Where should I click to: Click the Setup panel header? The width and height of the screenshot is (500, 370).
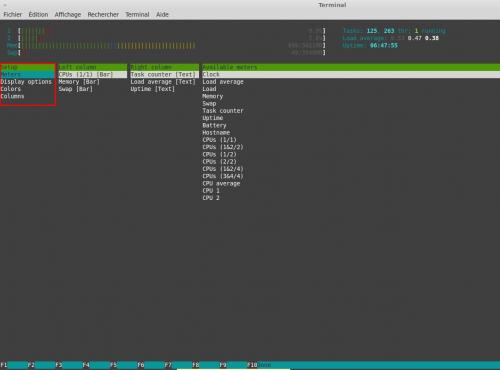[27, 67]
